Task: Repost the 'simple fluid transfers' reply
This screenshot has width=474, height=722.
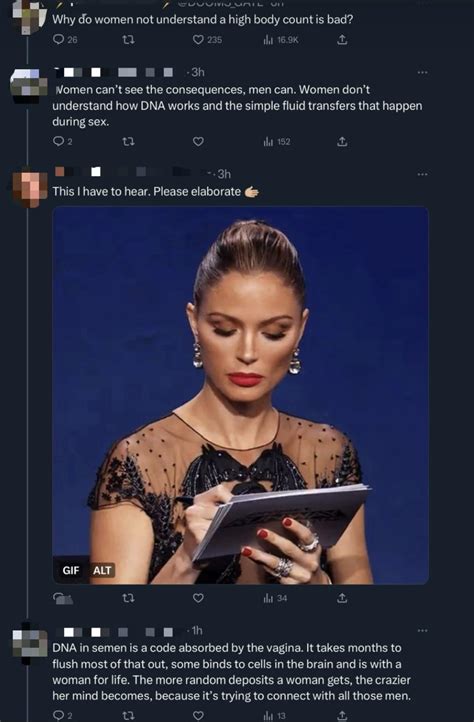Action: click(x=129, y=141)
